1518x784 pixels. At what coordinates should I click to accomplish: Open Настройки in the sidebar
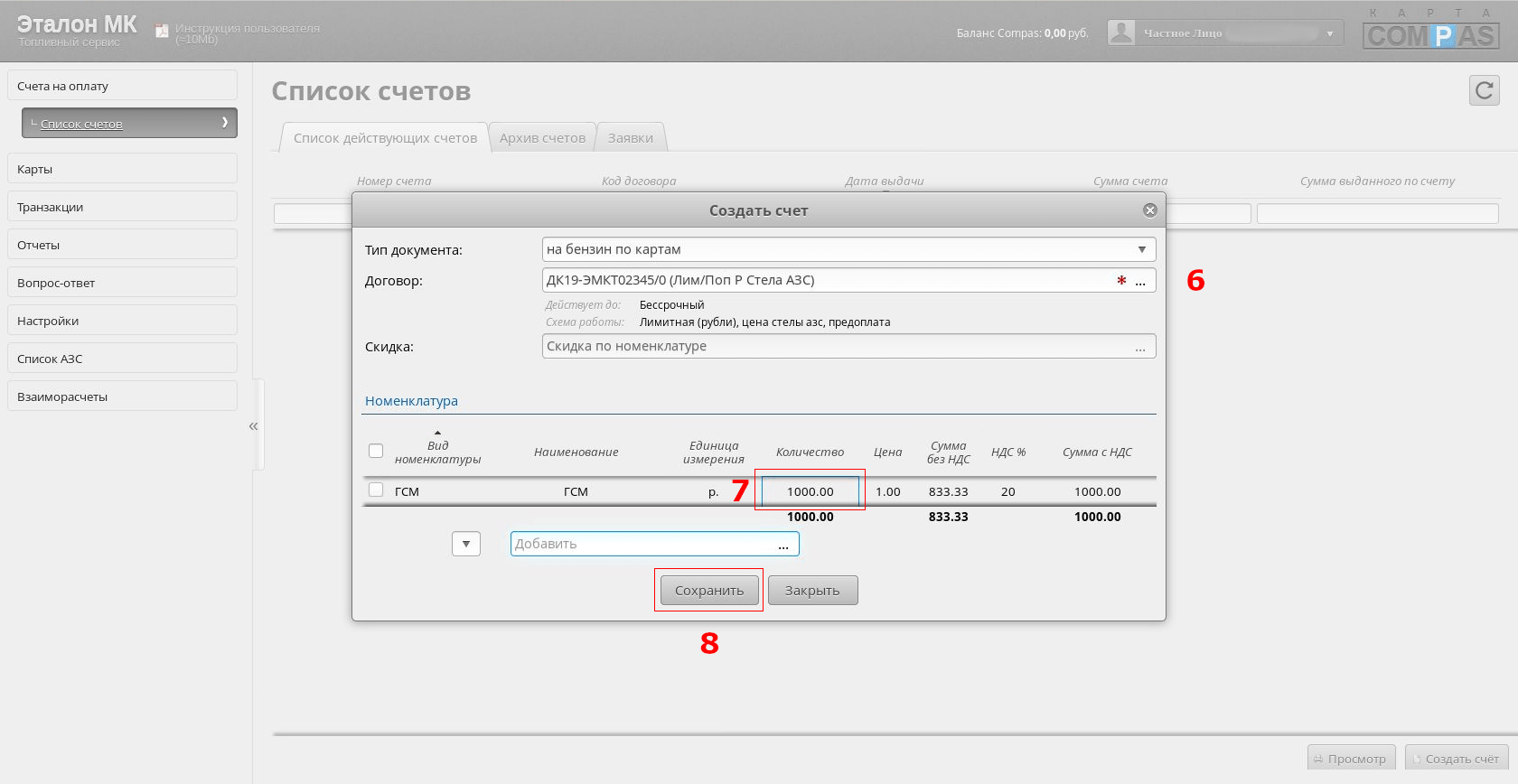[x=122, y=321]
